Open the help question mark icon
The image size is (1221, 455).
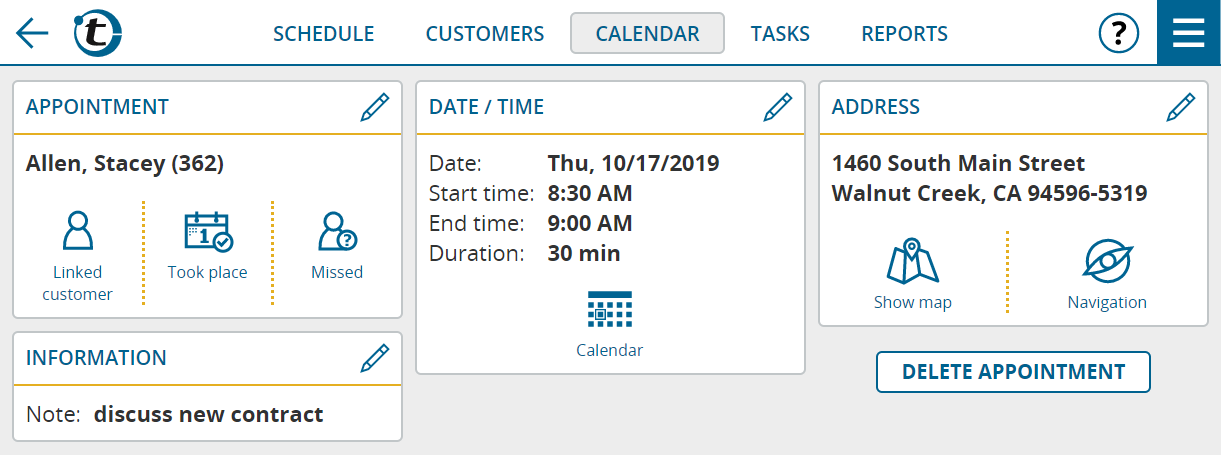coord(1119,33)
